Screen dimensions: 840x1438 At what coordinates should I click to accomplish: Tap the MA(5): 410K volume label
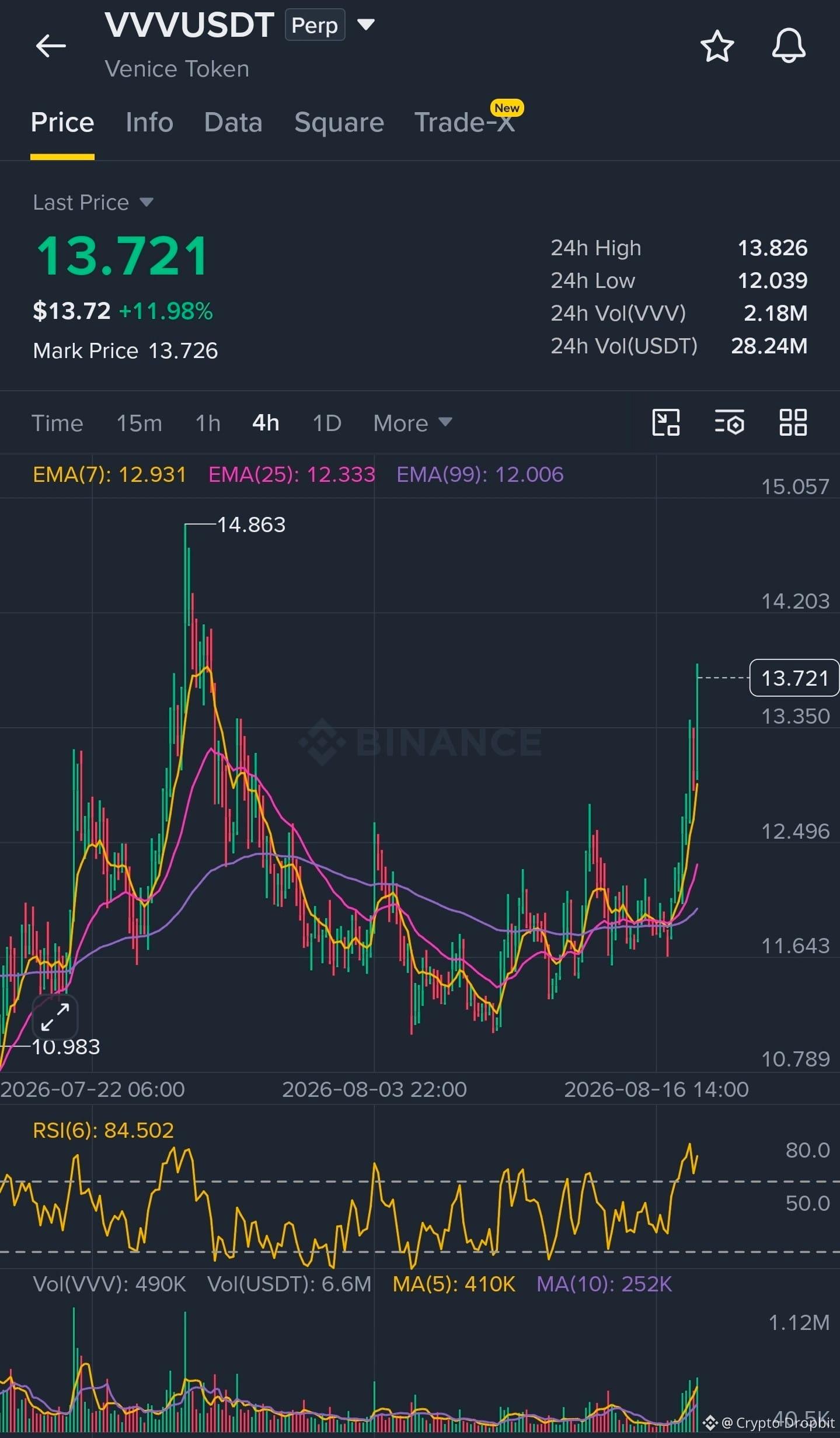[x=454, y=1284]
